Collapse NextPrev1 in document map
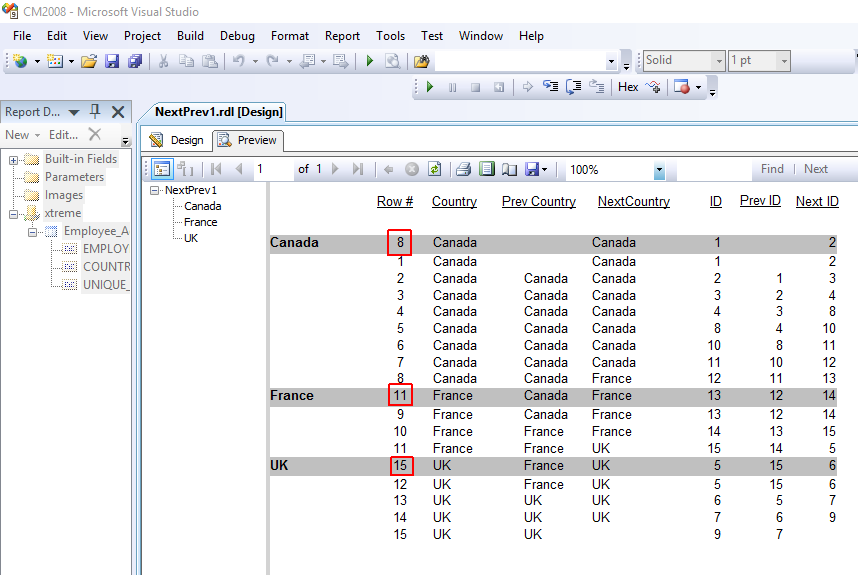Screen dimensions: 858x575 tap(155, 190)
